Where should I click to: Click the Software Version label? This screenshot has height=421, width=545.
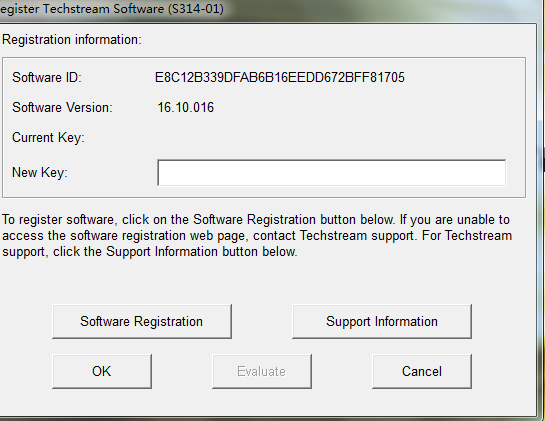pyautogui.click(x=62, y=107)
